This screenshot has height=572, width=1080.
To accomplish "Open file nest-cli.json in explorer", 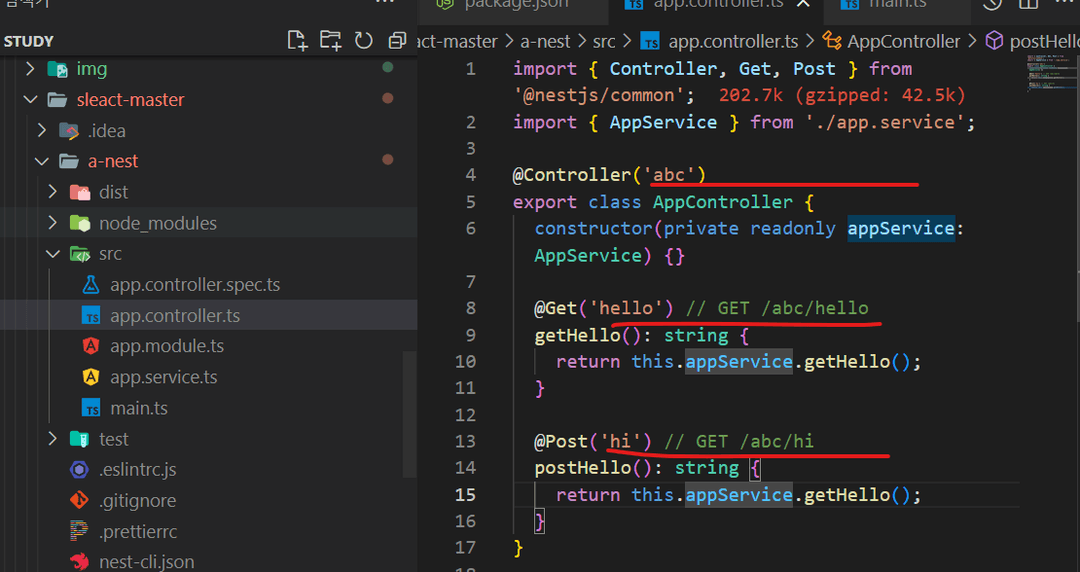I will click(x=147, y=562).
